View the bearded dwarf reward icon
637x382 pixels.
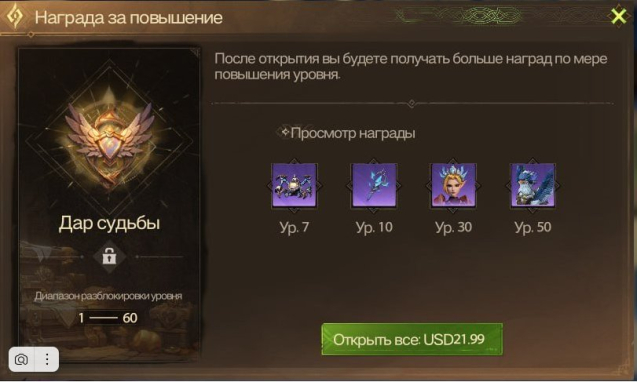pyautogui.click(x=533, y=186)
